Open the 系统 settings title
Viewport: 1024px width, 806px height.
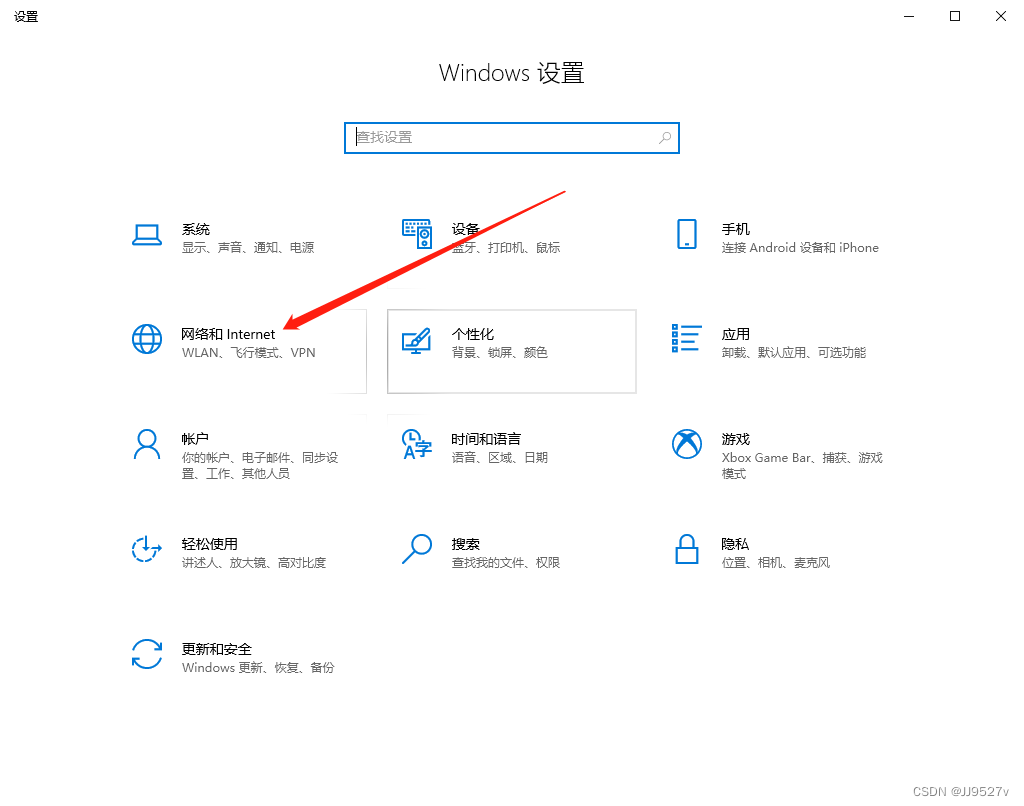click(x=196, y=229)
